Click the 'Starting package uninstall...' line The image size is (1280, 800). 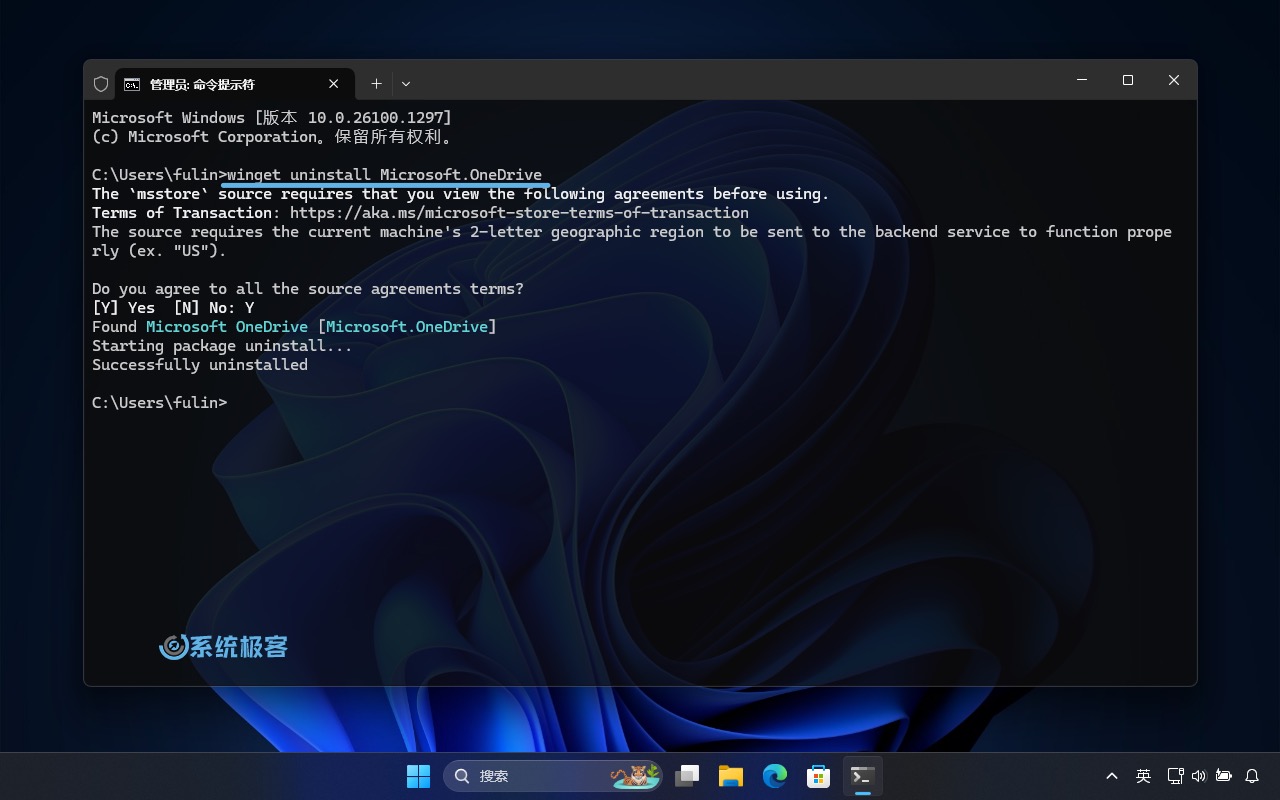[222, 346]
